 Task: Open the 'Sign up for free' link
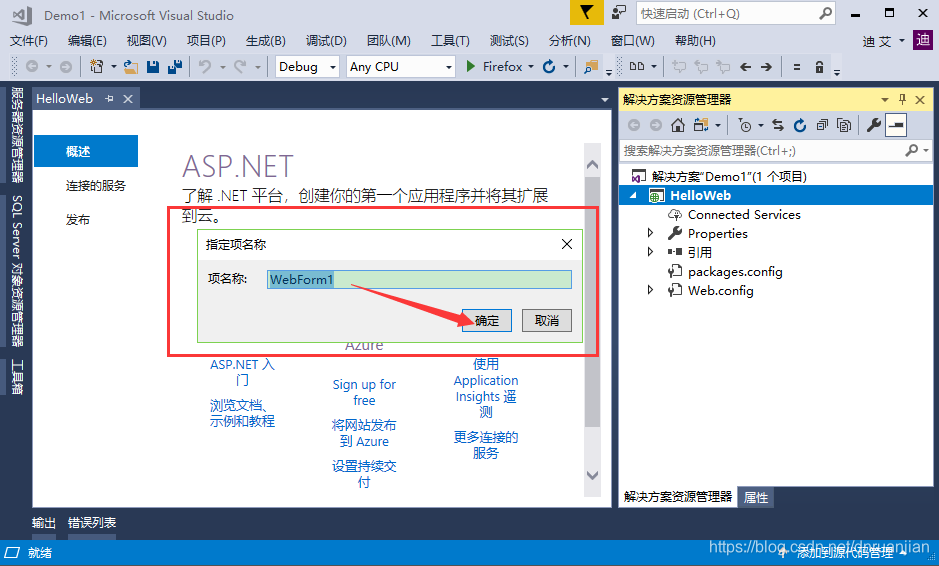[364, 392]
